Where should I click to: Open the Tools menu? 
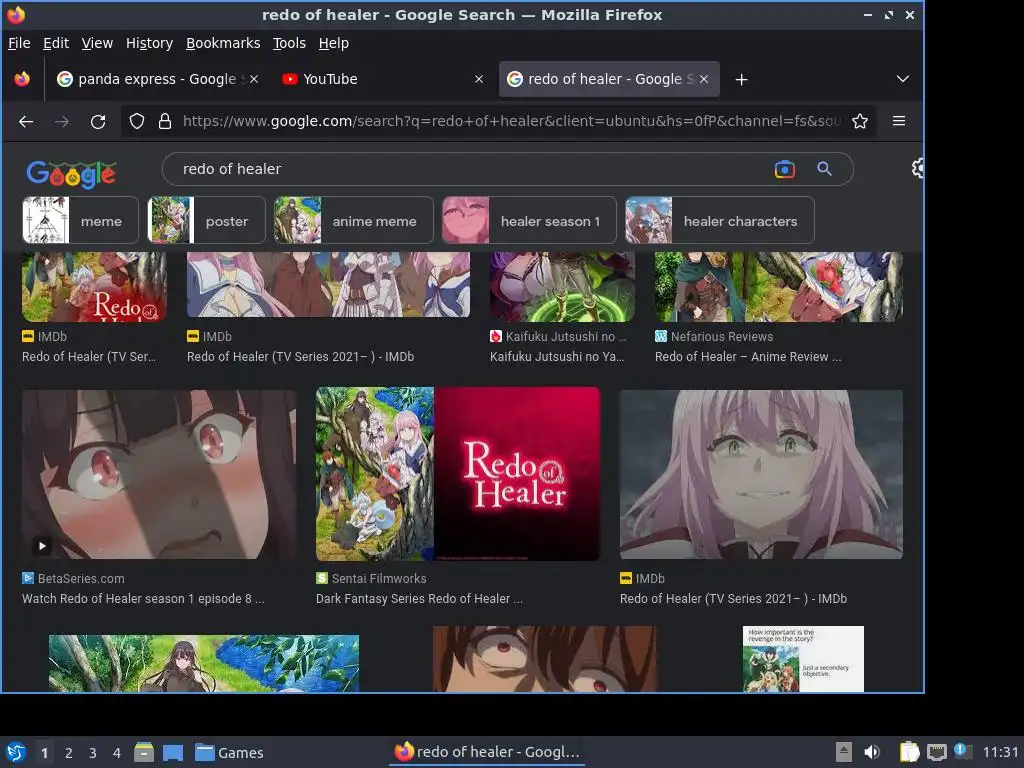click(289, 43)
